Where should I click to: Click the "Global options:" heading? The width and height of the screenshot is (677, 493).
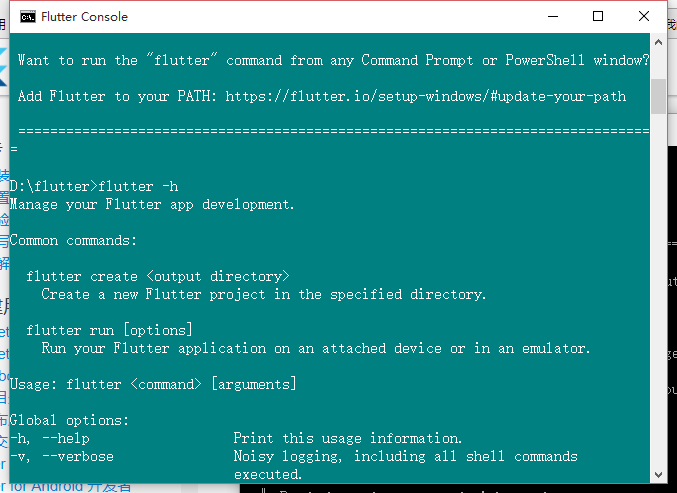(x=70, y=420)
